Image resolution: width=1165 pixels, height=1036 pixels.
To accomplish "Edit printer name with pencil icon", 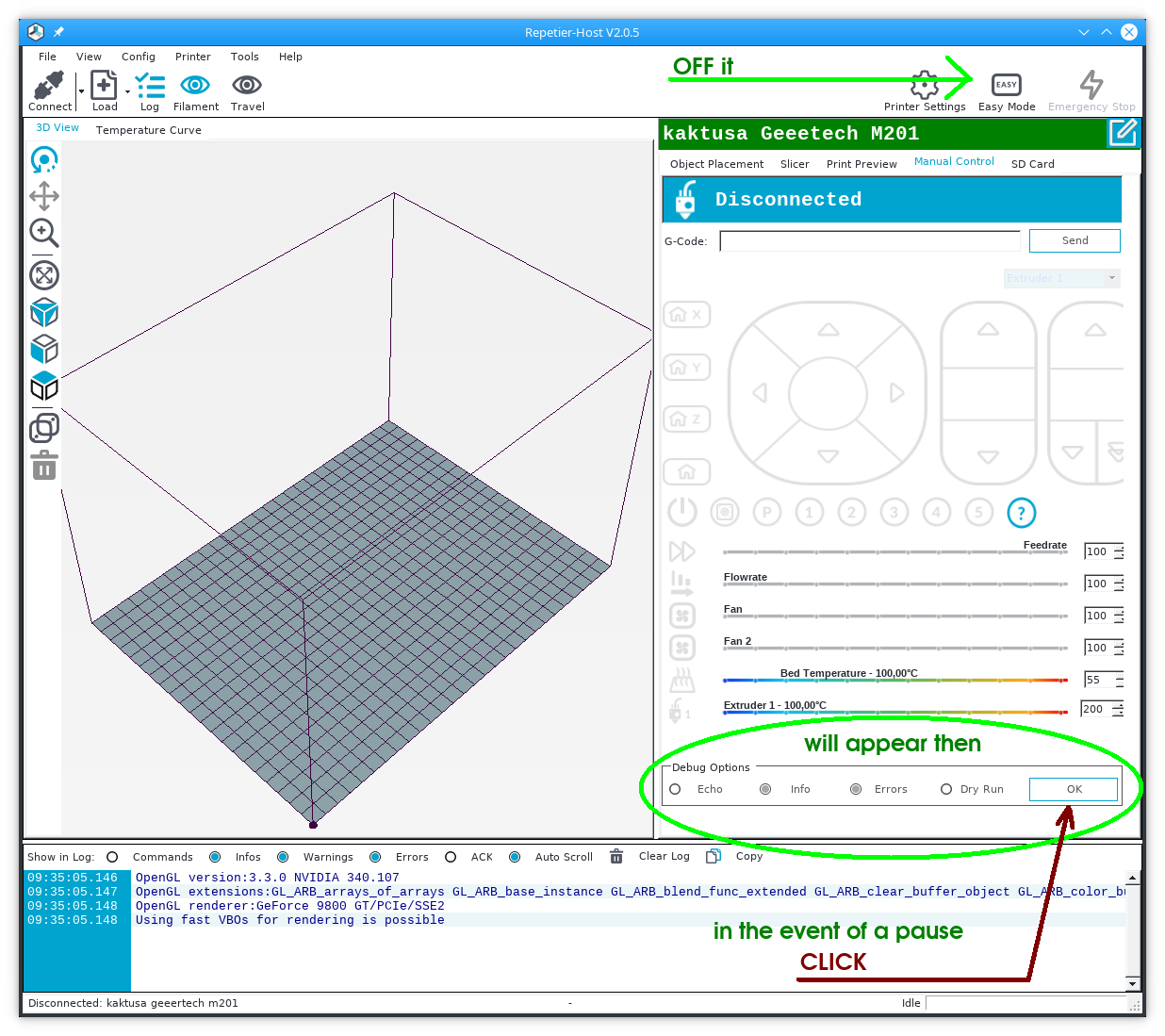I will coord(1123,133).
